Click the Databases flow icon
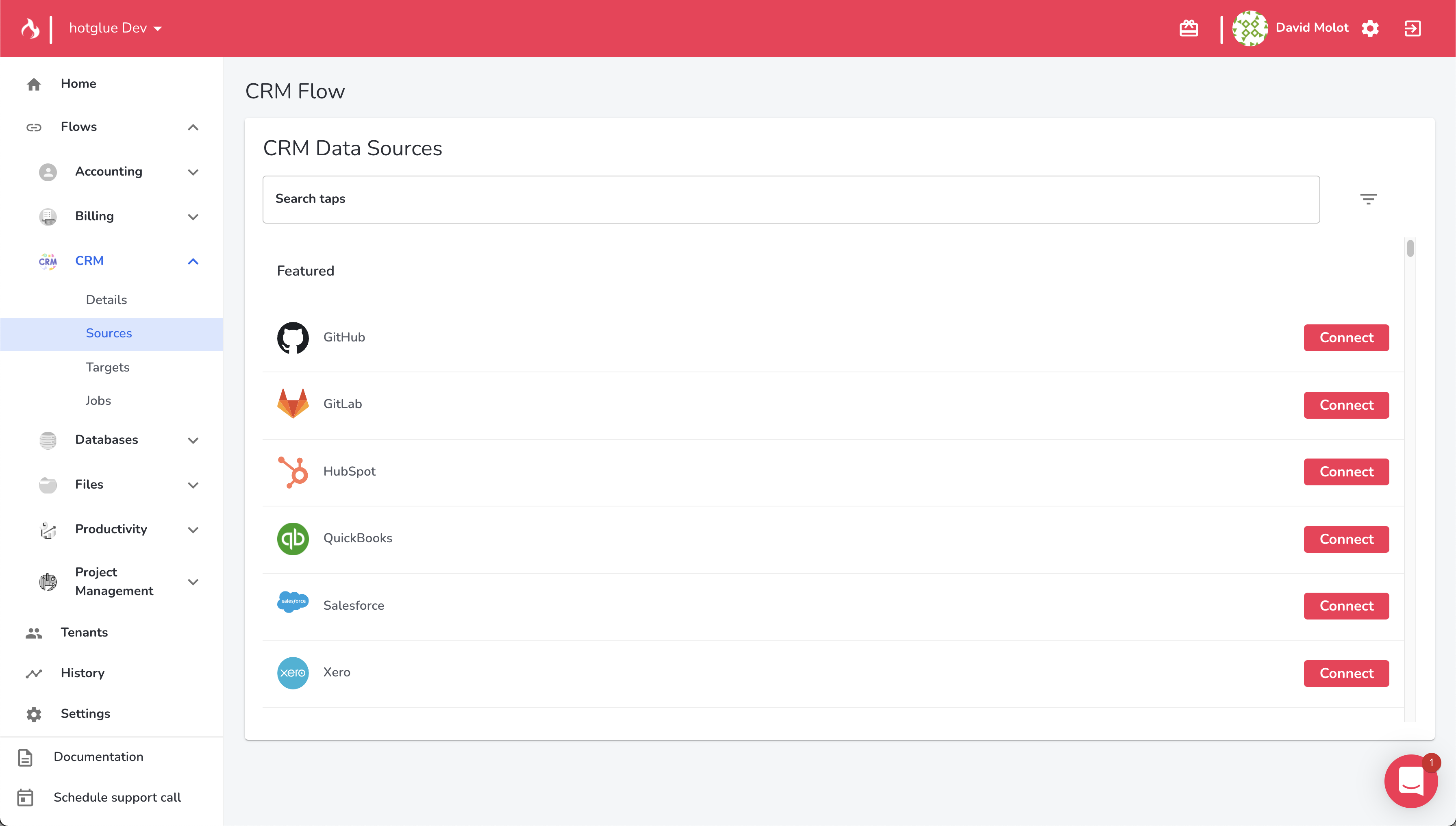This screenshot has width=1456, height=826. pyautogui.click(x=48, y=440)
